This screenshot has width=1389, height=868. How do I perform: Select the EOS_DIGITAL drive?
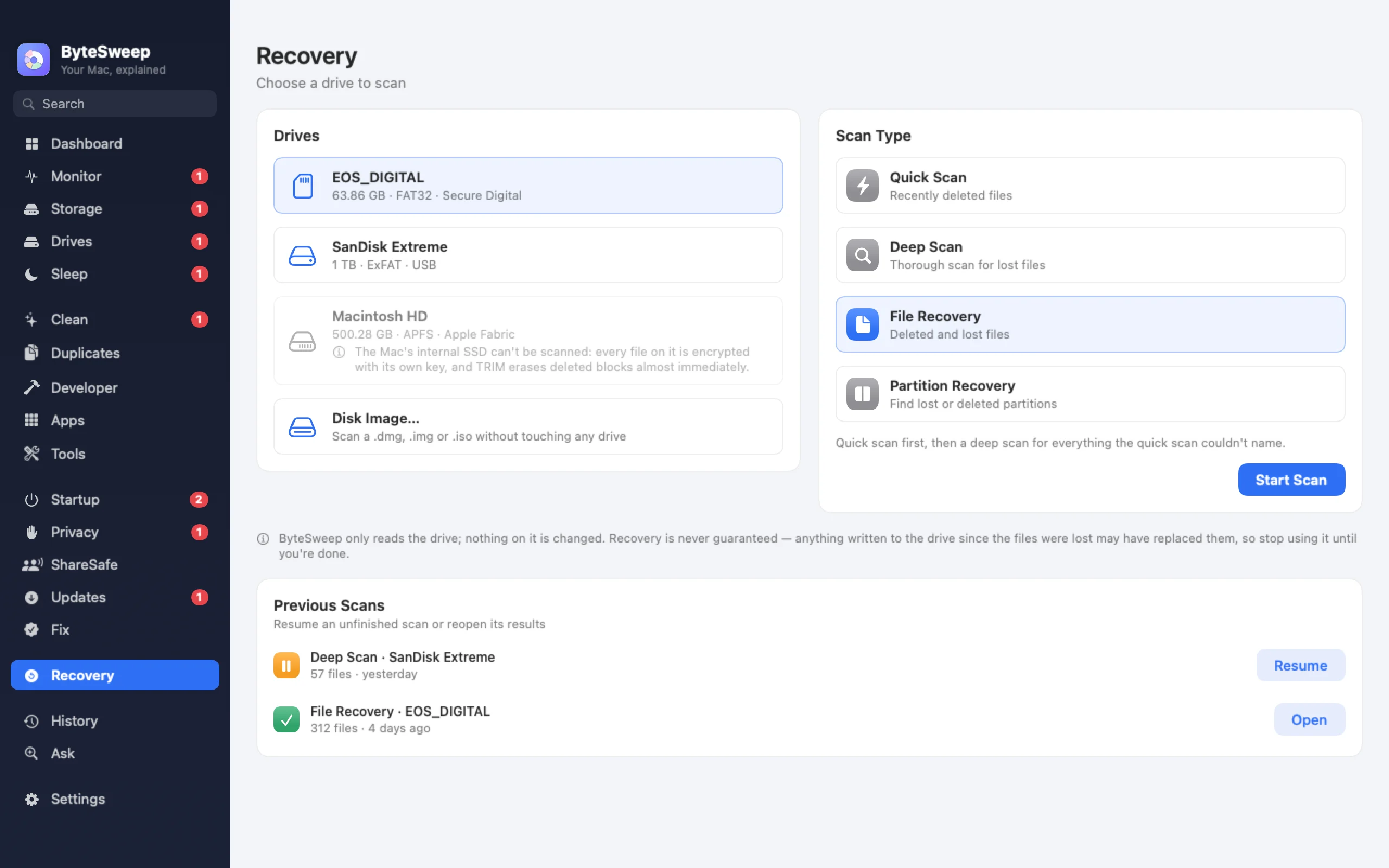pyautogui.click(x=528, y=186)
